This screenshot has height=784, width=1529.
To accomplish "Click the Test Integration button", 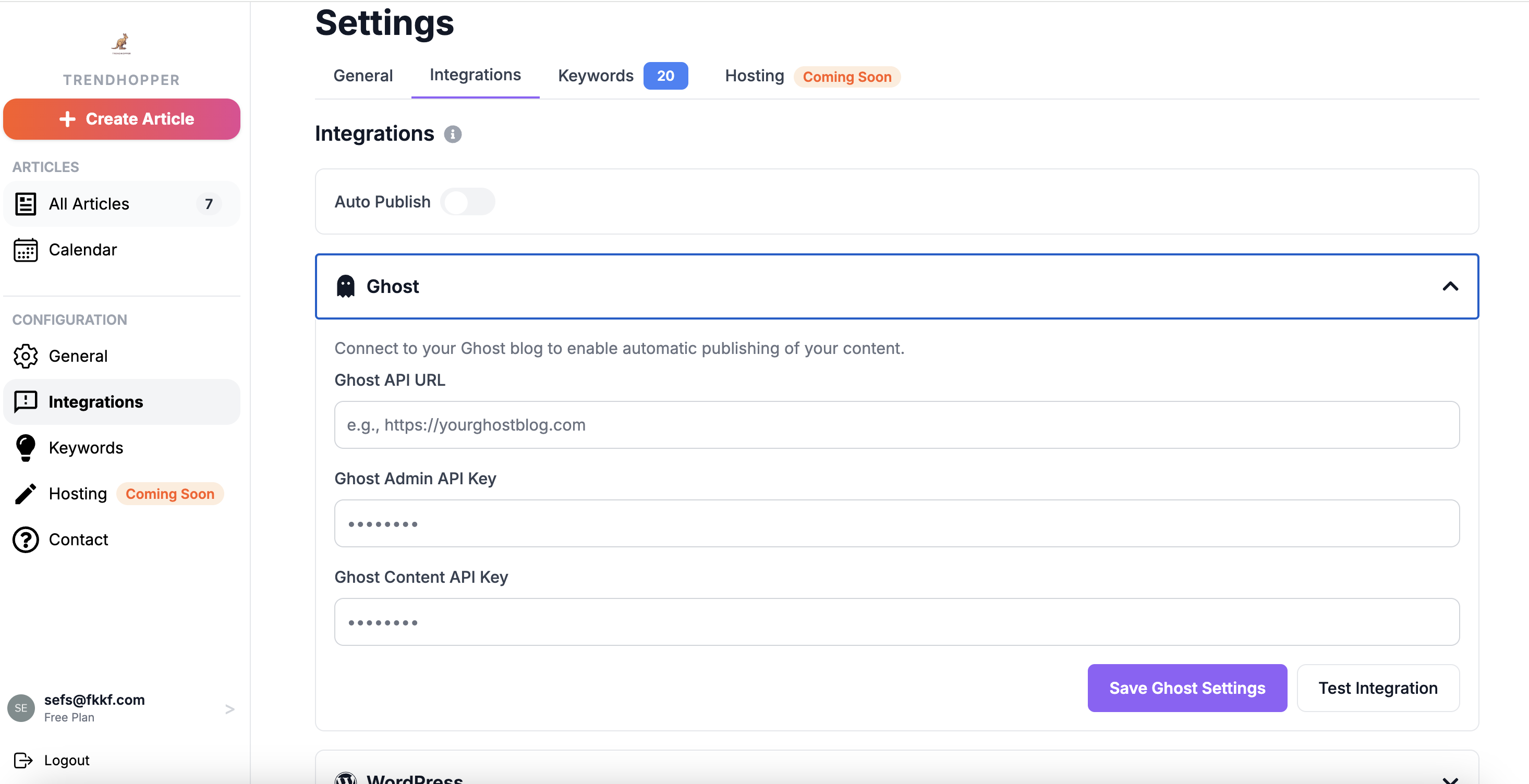I will click(x=1378, y=688).
